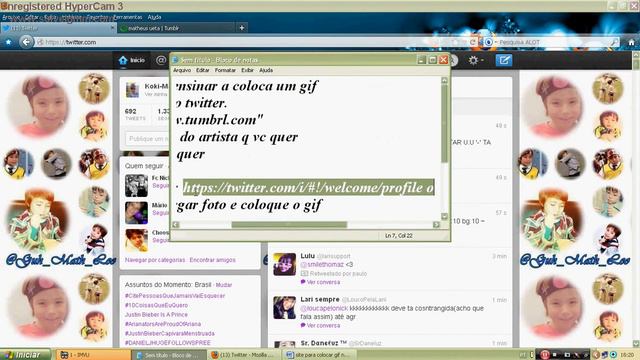Switch to 'site para colocar gif' taskbar item
This screenshot has height=360, width=640.
[320, 355]
